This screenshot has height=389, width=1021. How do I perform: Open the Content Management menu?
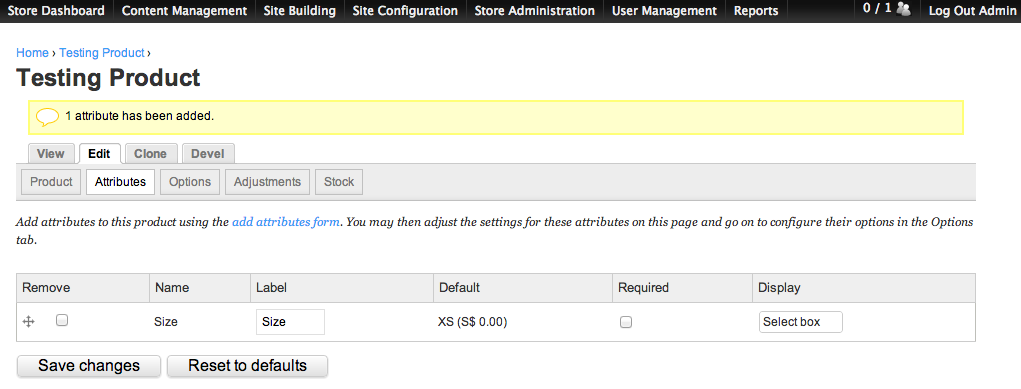coord(184,11)
